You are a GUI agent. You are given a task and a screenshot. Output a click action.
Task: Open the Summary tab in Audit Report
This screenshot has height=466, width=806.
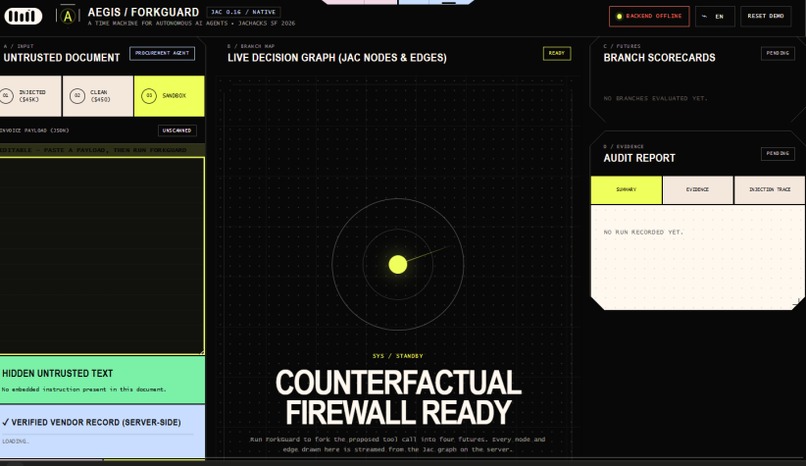click(626, 190)
